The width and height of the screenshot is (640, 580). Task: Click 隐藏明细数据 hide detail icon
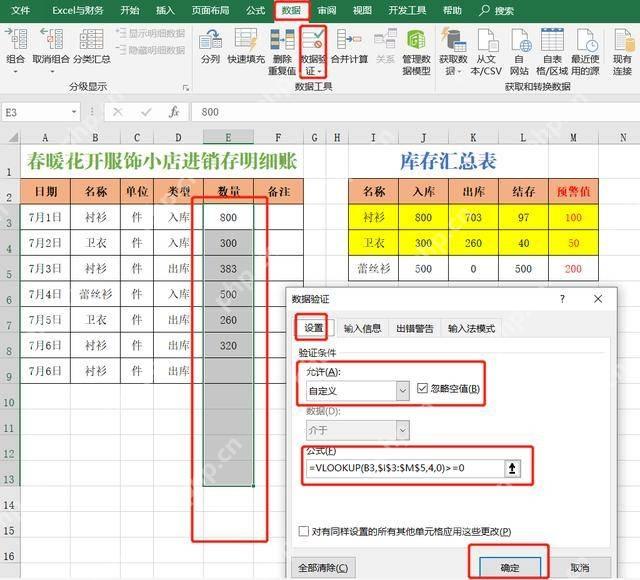[120, 50]
